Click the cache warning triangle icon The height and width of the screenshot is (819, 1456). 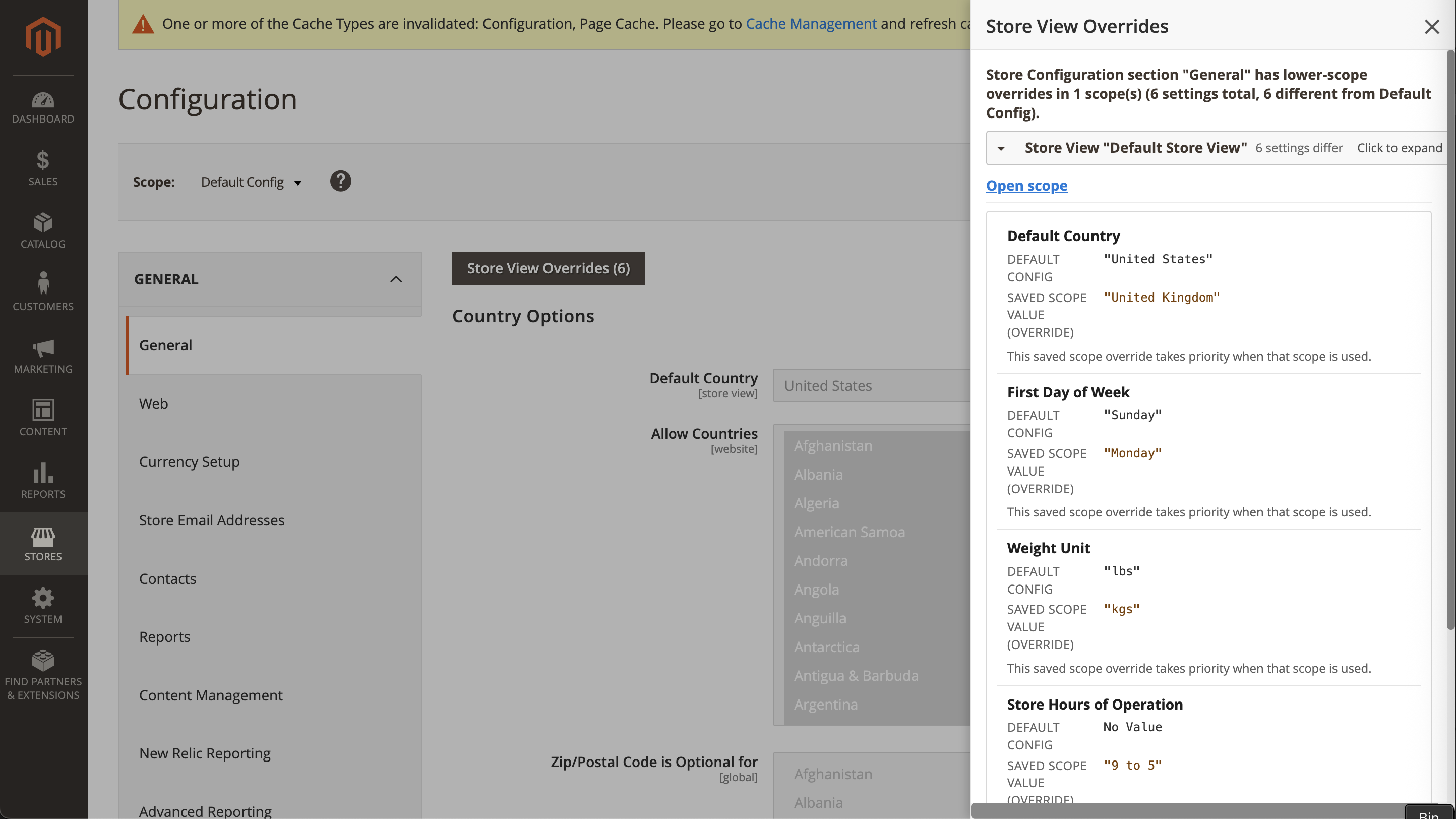tap(143, 24)
